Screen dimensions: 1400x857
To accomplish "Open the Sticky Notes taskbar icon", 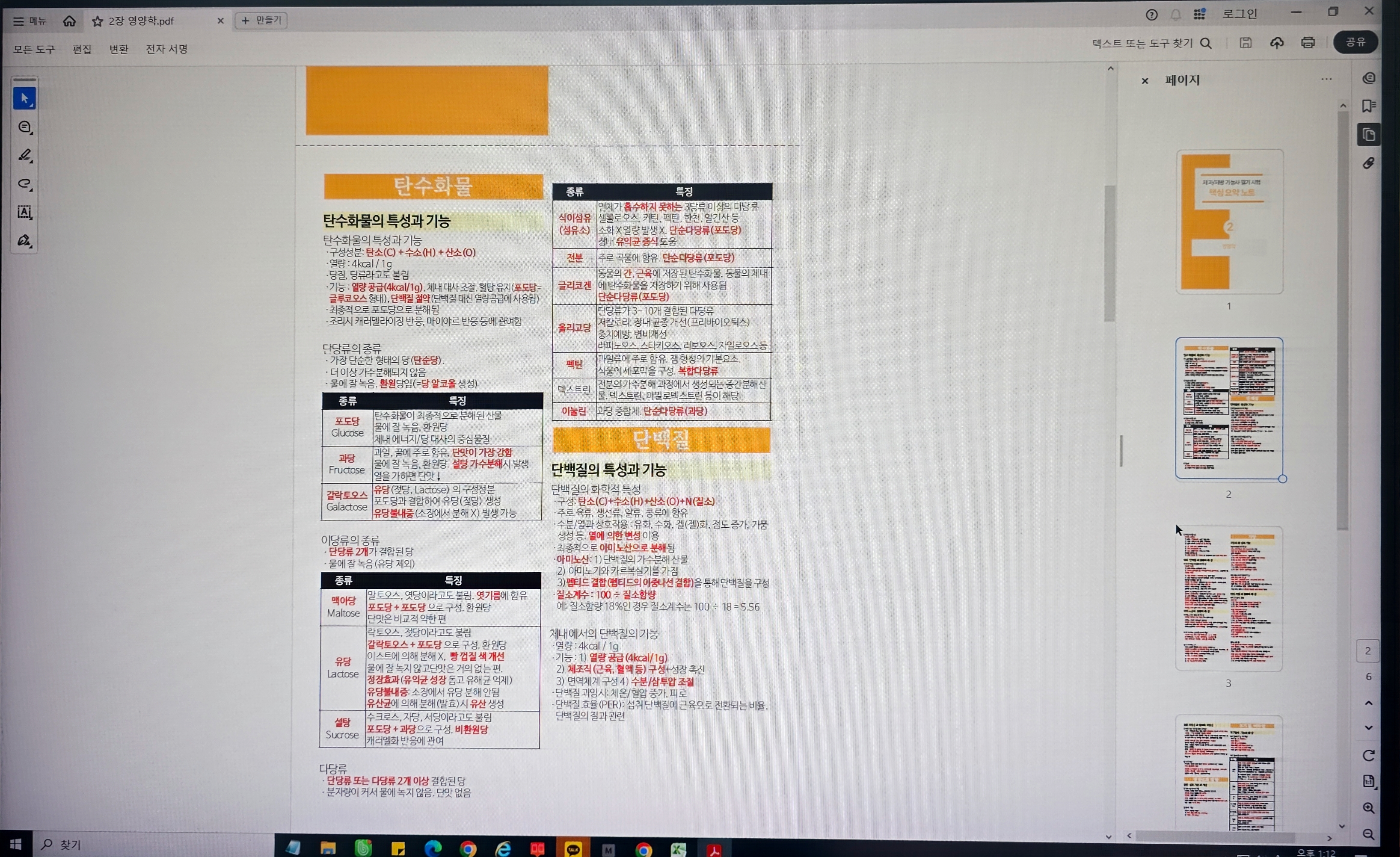I will coord(398,848).
